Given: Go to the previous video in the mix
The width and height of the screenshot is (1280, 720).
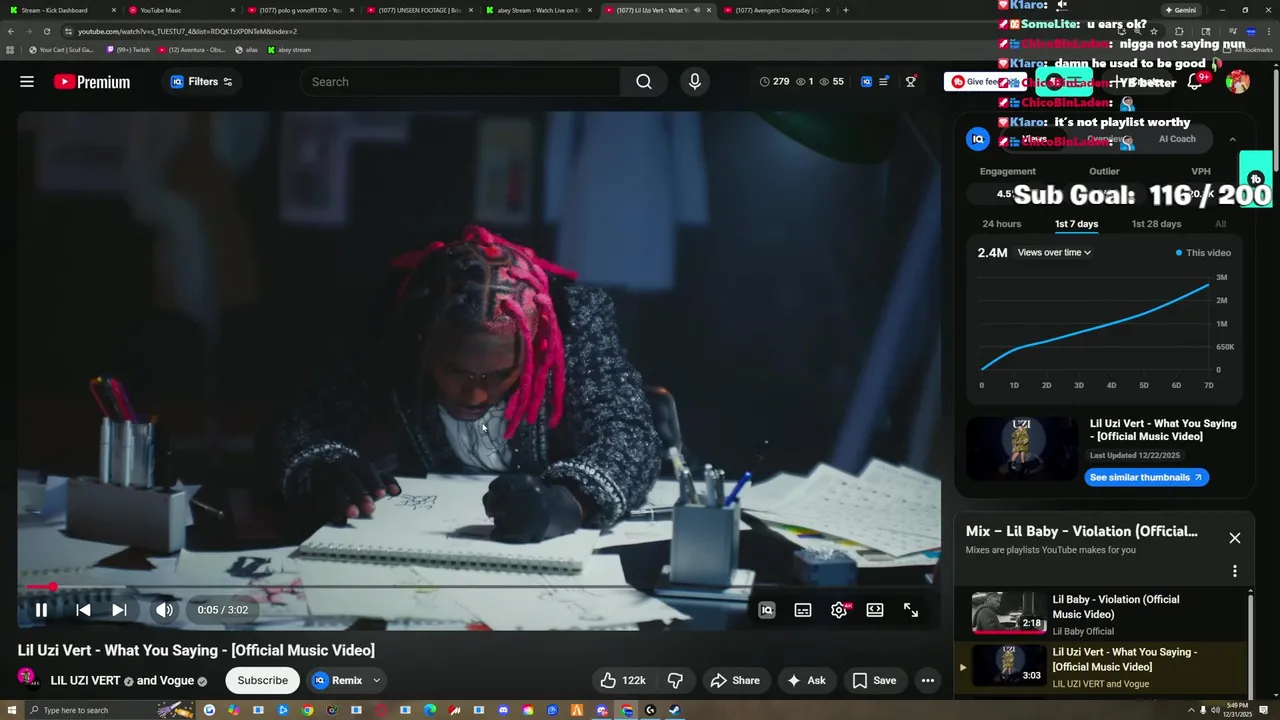Looking at the screenshot, I should click(83, 610).
